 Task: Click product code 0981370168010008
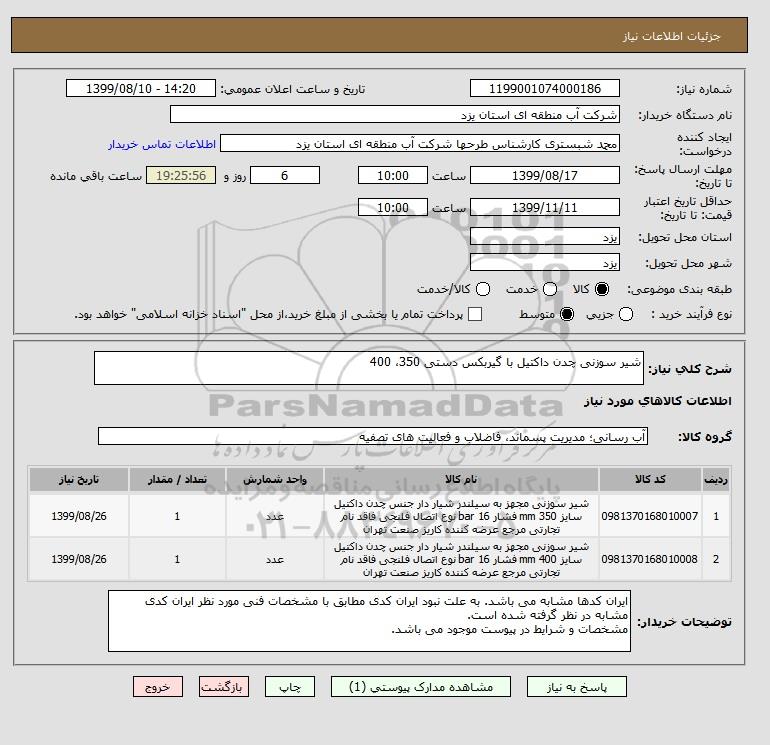(x=650, y=559)
